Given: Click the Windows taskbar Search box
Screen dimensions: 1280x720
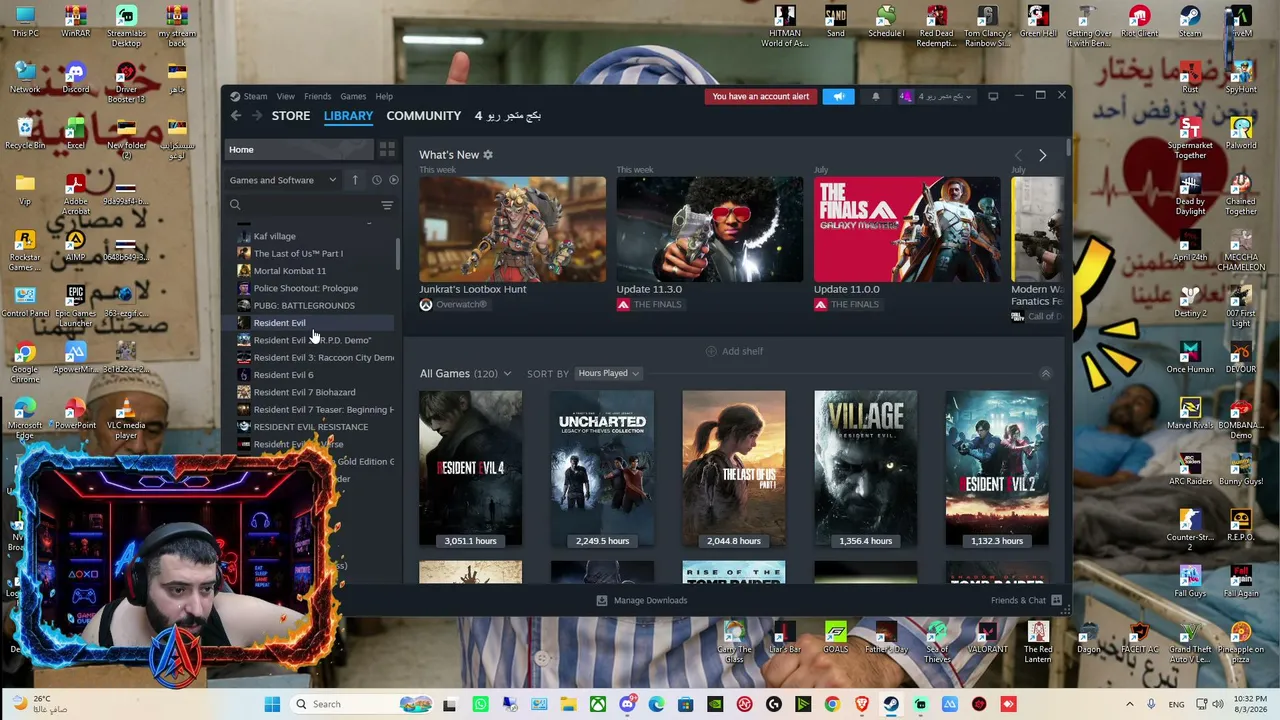Looking at the screenshot, I should point(361,704).
